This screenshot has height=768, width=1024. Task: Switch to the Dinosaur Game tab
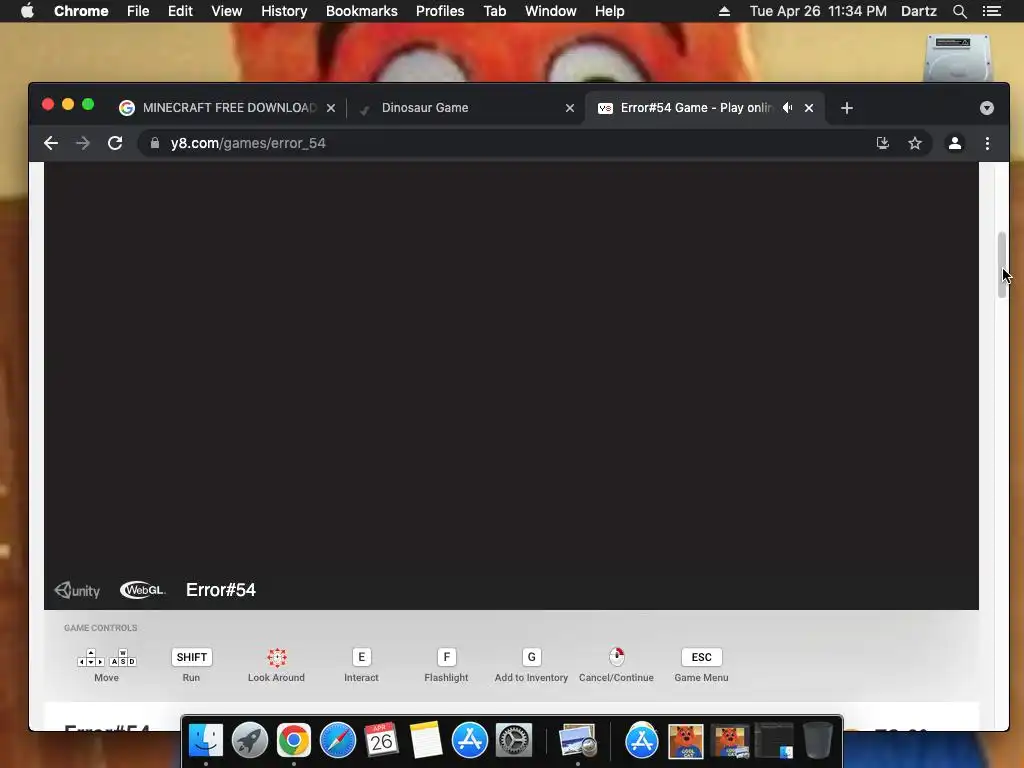coord(467,108)
